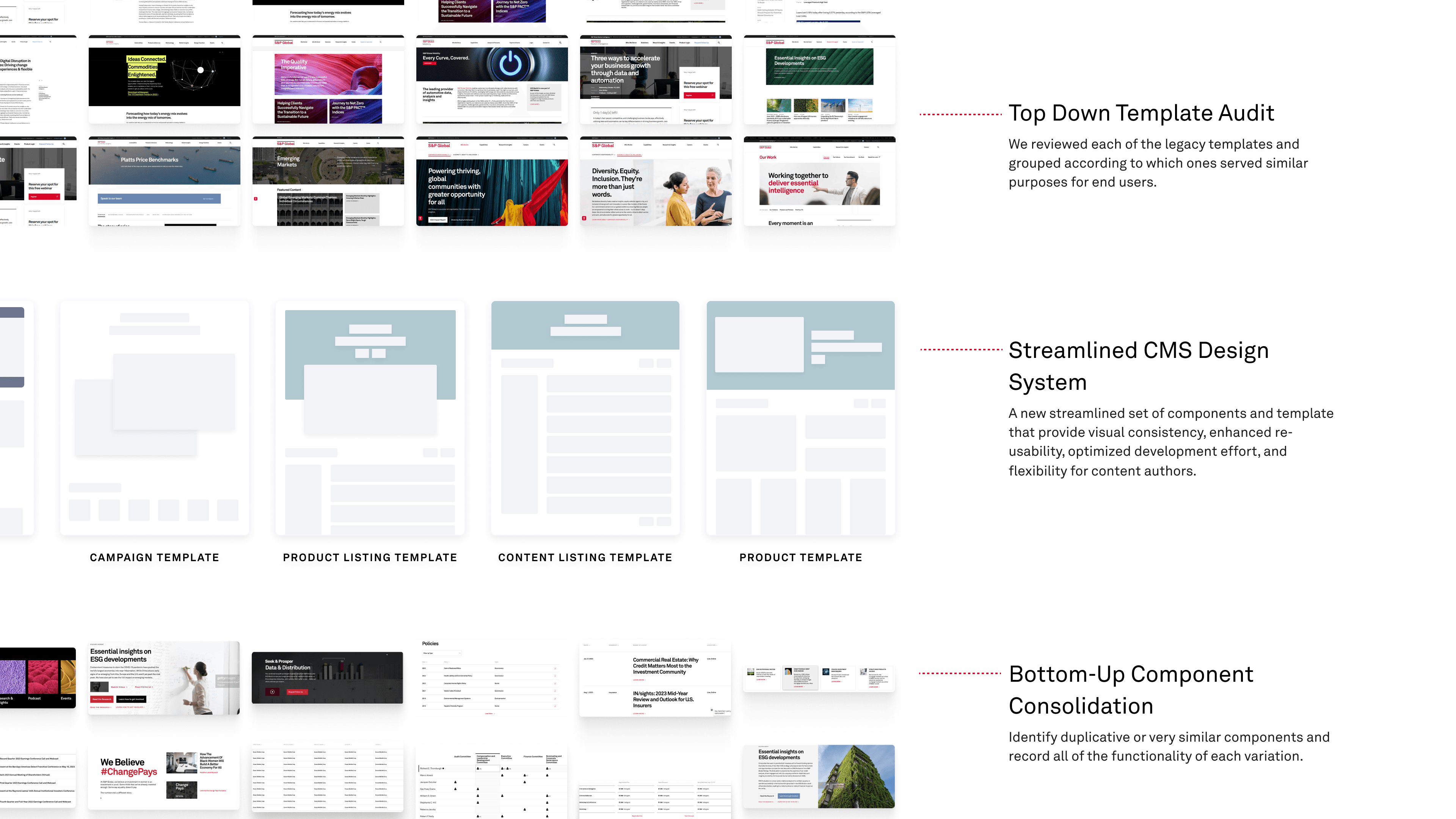Select the 'Policies' table component
This screenshot has height=819, width=1456.
pos(491,679)
